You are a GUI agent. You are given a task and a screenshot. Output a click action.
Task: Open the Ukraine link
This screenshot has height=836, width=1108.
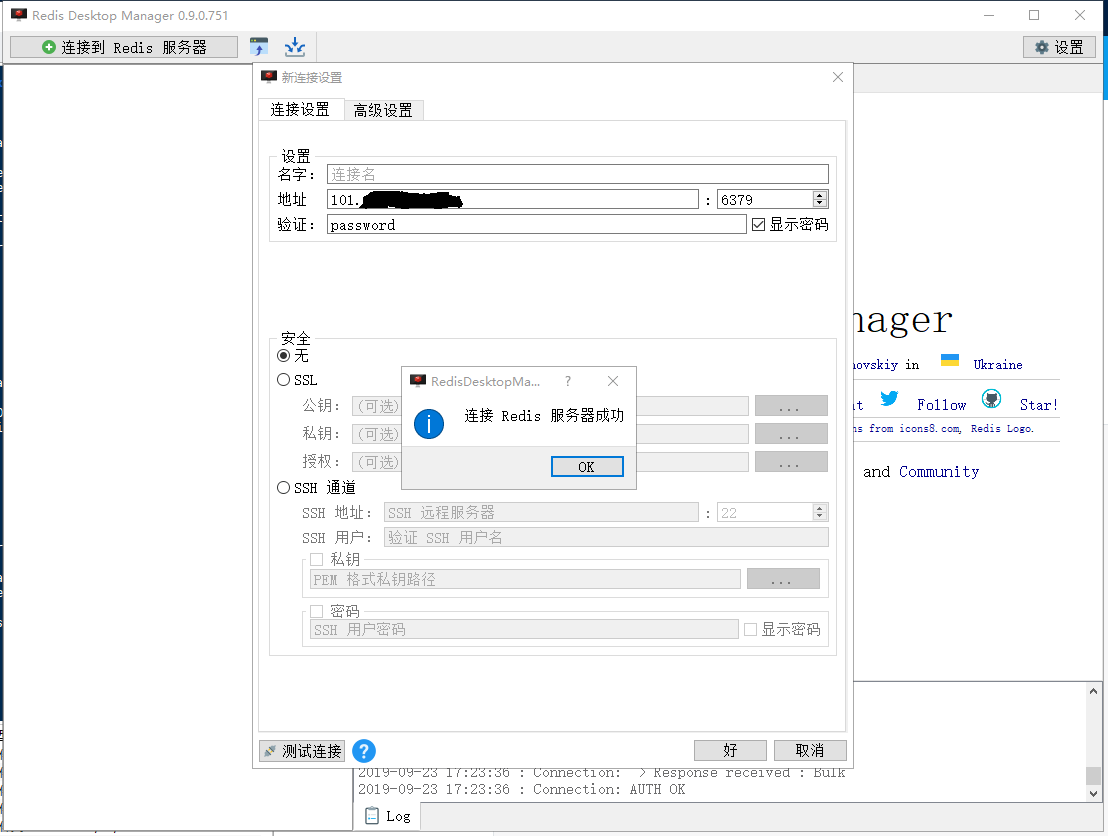pos(998,365)
